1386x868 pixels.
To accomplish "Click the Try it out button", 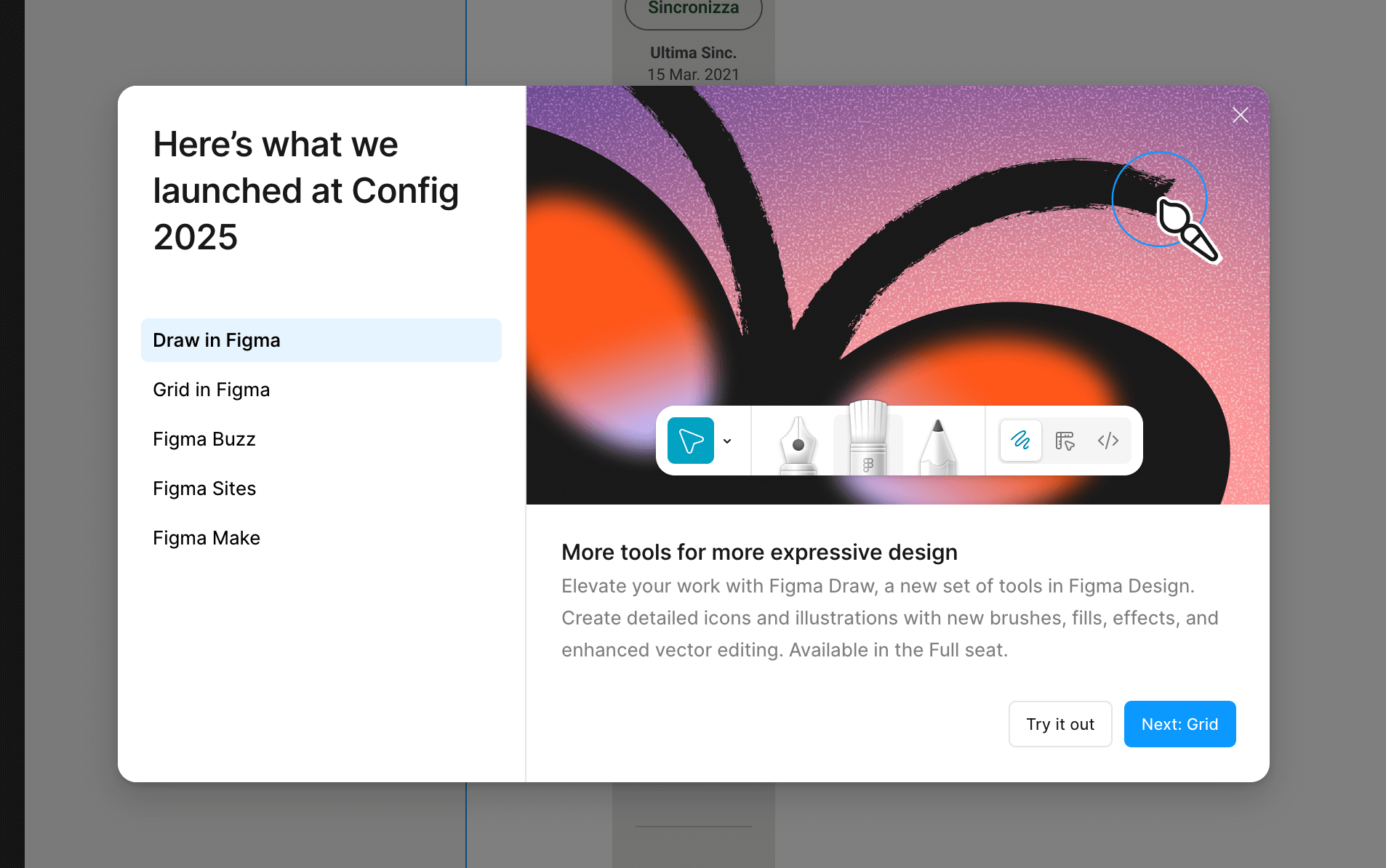I will 1059,724.
